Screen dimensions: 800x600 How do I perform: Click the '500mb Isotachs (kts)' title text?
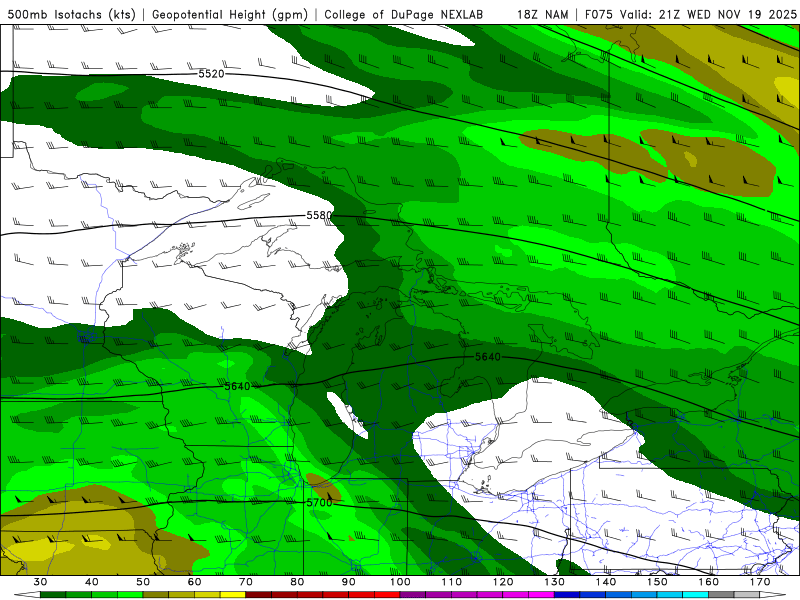[72, 14]
